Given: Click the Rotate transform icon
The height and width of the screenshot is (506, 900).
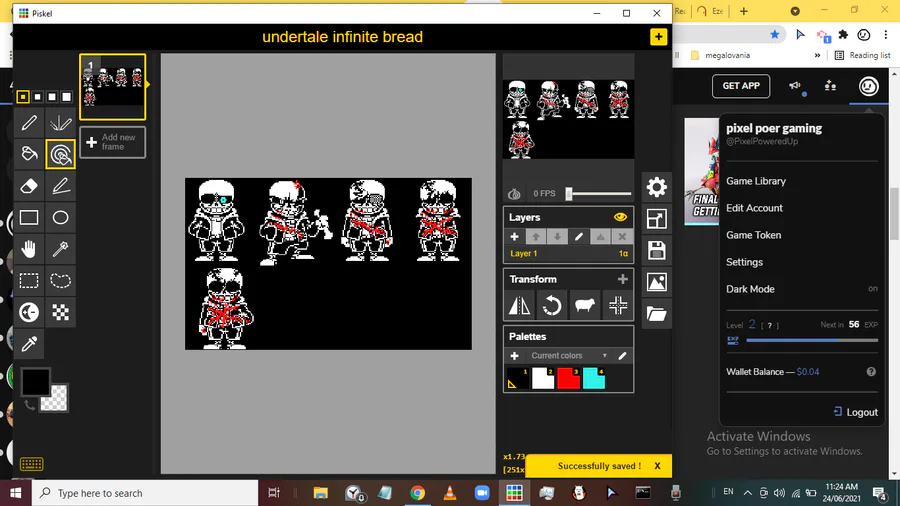Looking at the screenshot, I should click(552, 305).
